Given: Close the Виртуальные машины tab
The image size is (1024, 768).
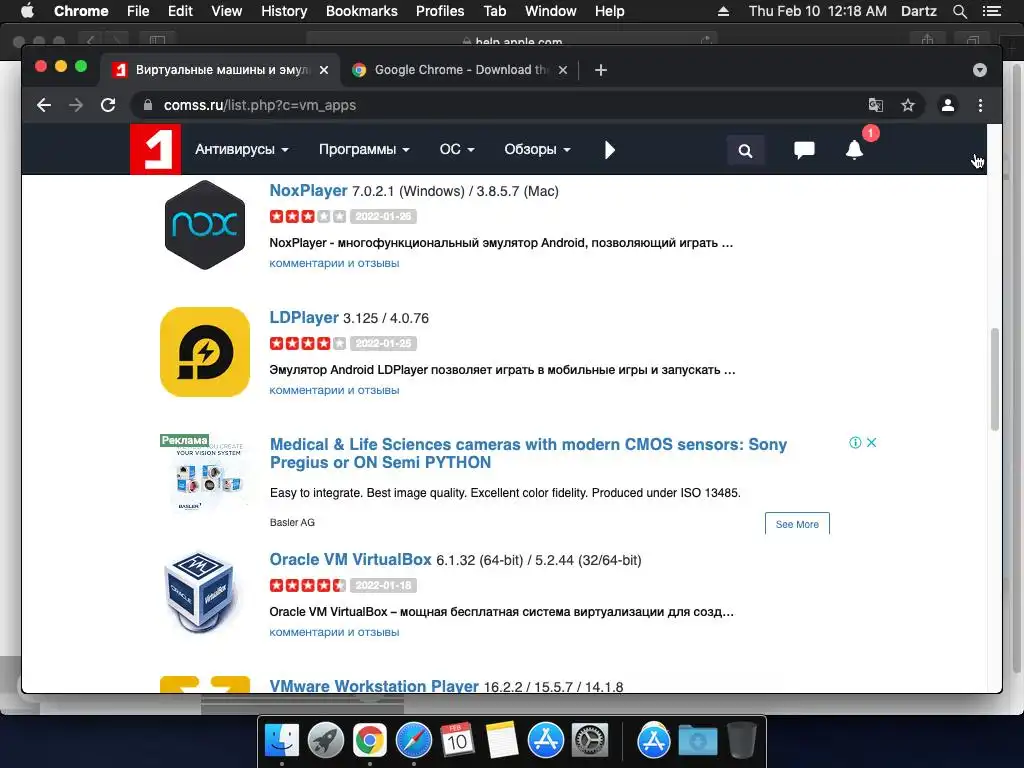Looking at the screenshot, I should [x=324, y=70].
